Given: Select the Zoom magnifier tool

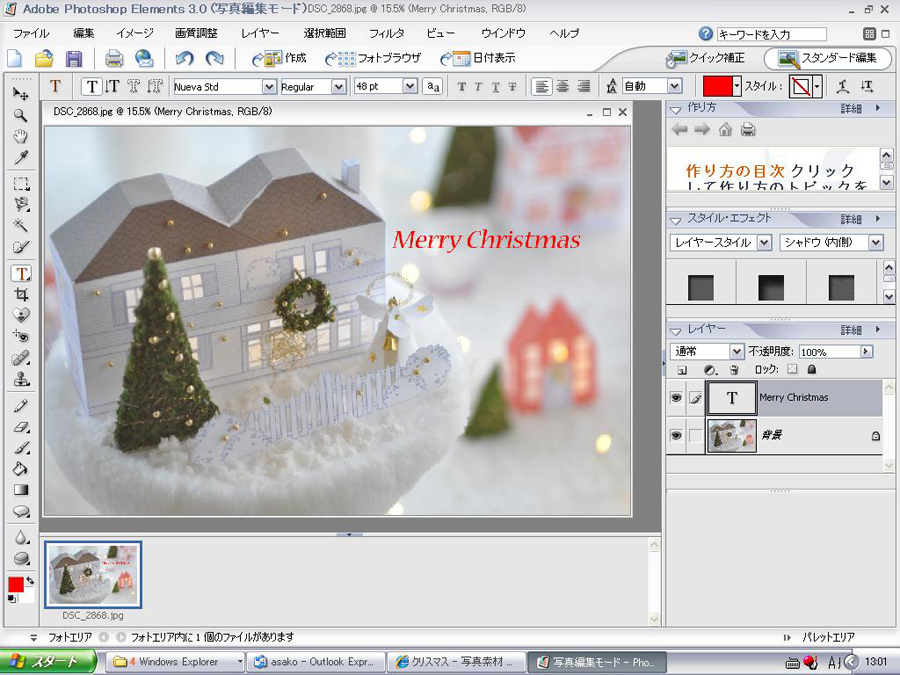Looking at the screenshot, I should 20,115.
